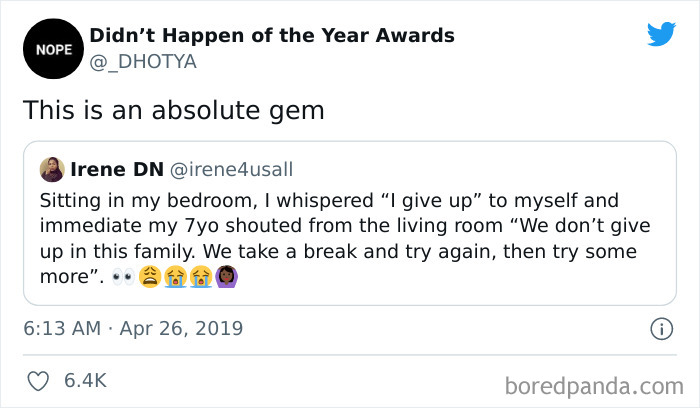Click the info icon right of the timestamp
This screenshot has width=700, height=408.
point(660,328)
